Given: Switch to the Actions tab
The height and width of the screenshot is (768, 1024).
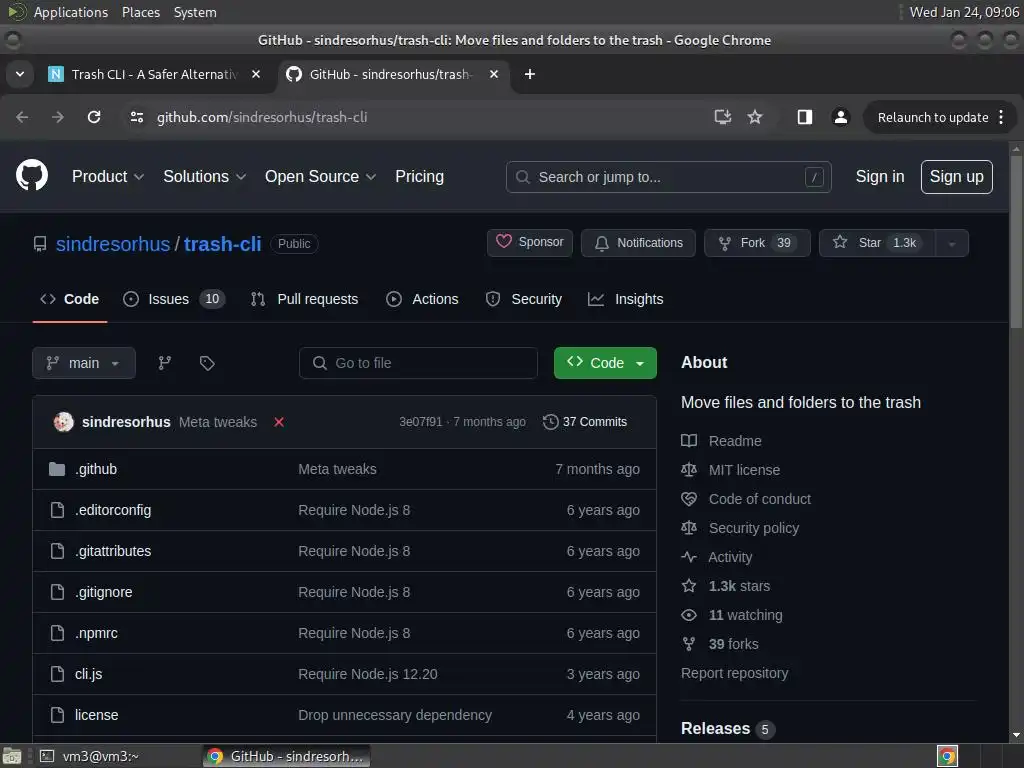Looking at the screenshot, I should [x=423, y=299].
